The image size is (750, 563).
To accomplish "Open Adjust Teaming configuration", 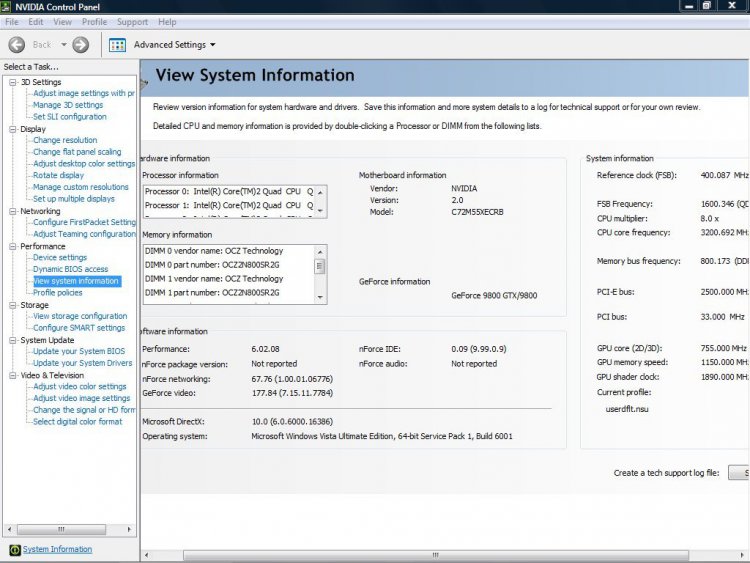I will [x=84, y=234].
